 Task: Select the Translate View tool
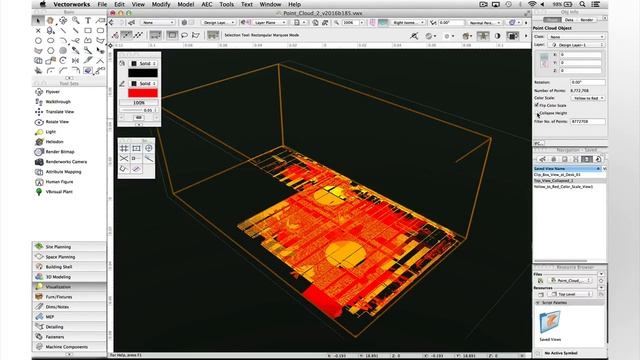click(x=60, y=111)
